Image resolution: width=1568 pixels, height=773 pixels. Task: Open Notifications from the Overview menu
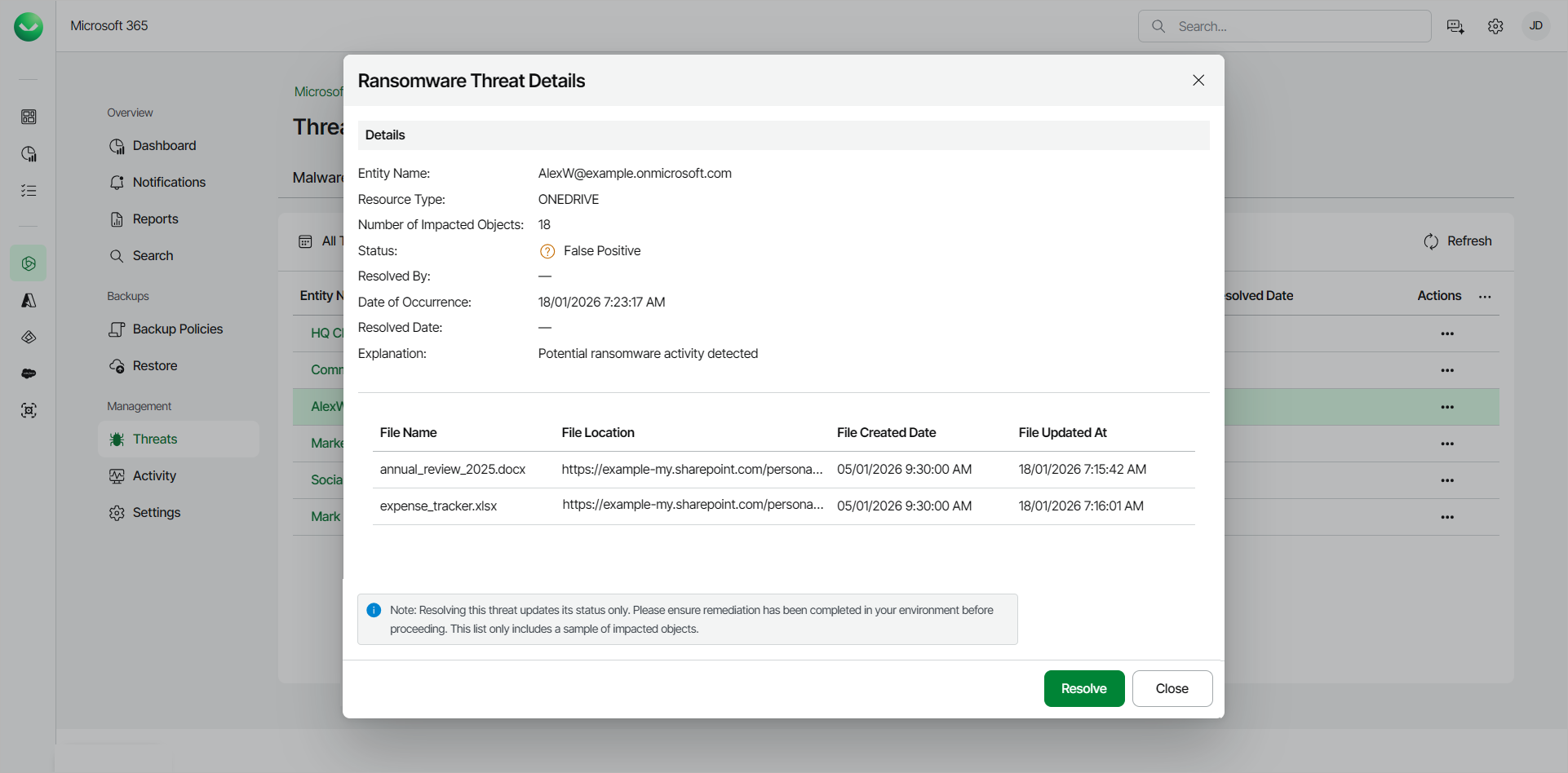coord(169,182)
